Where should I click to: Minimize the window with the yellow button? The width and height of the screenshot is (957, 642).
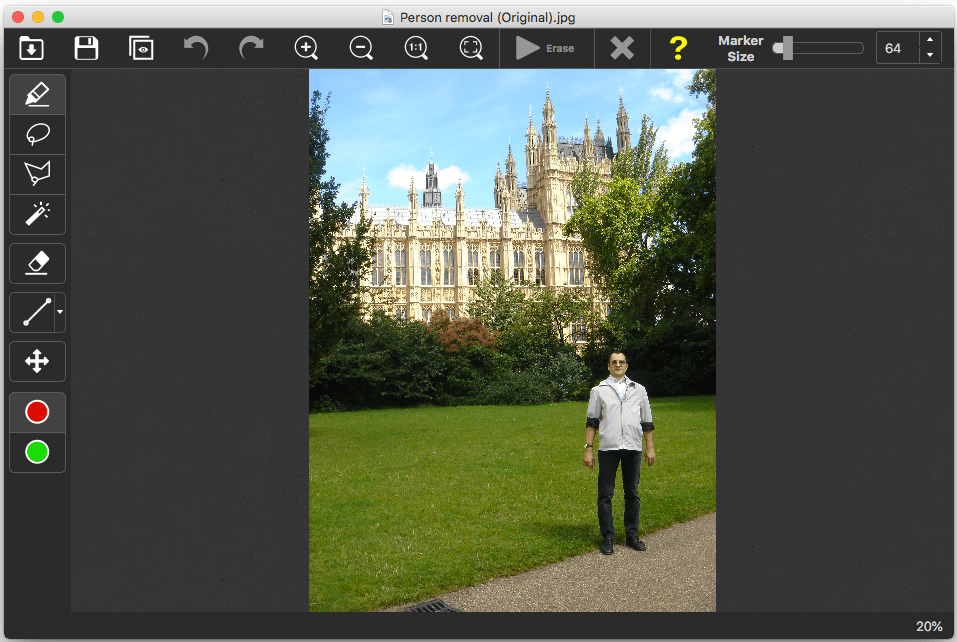point(38,17)
